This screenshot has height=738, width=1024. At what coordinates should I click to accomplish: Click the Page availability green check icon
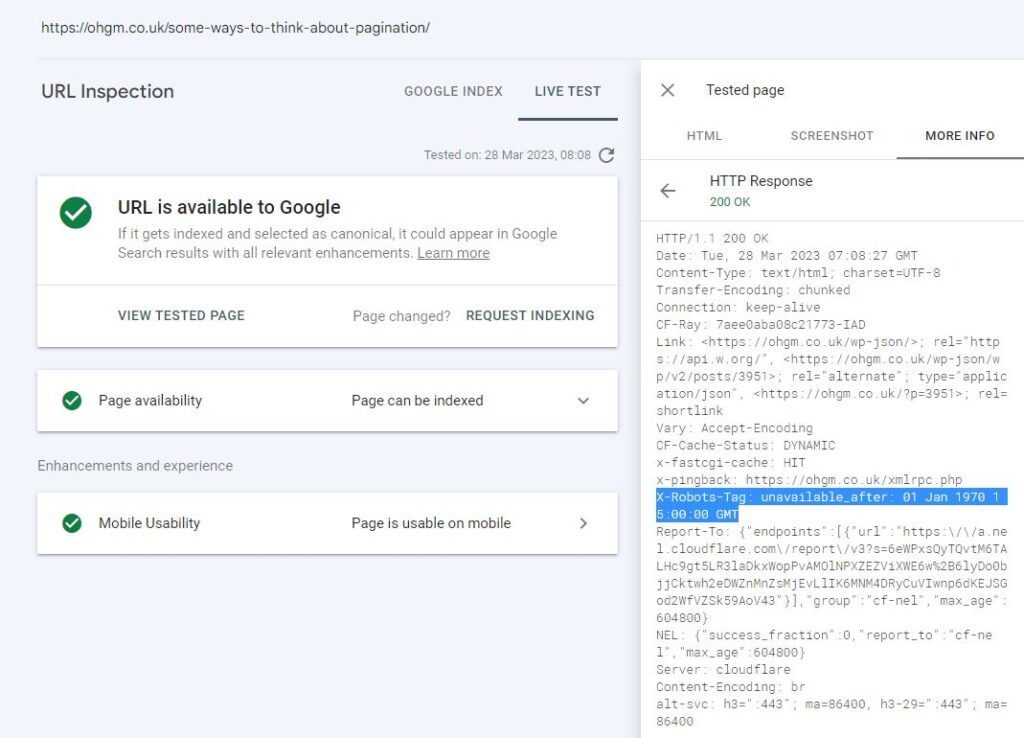72,400
